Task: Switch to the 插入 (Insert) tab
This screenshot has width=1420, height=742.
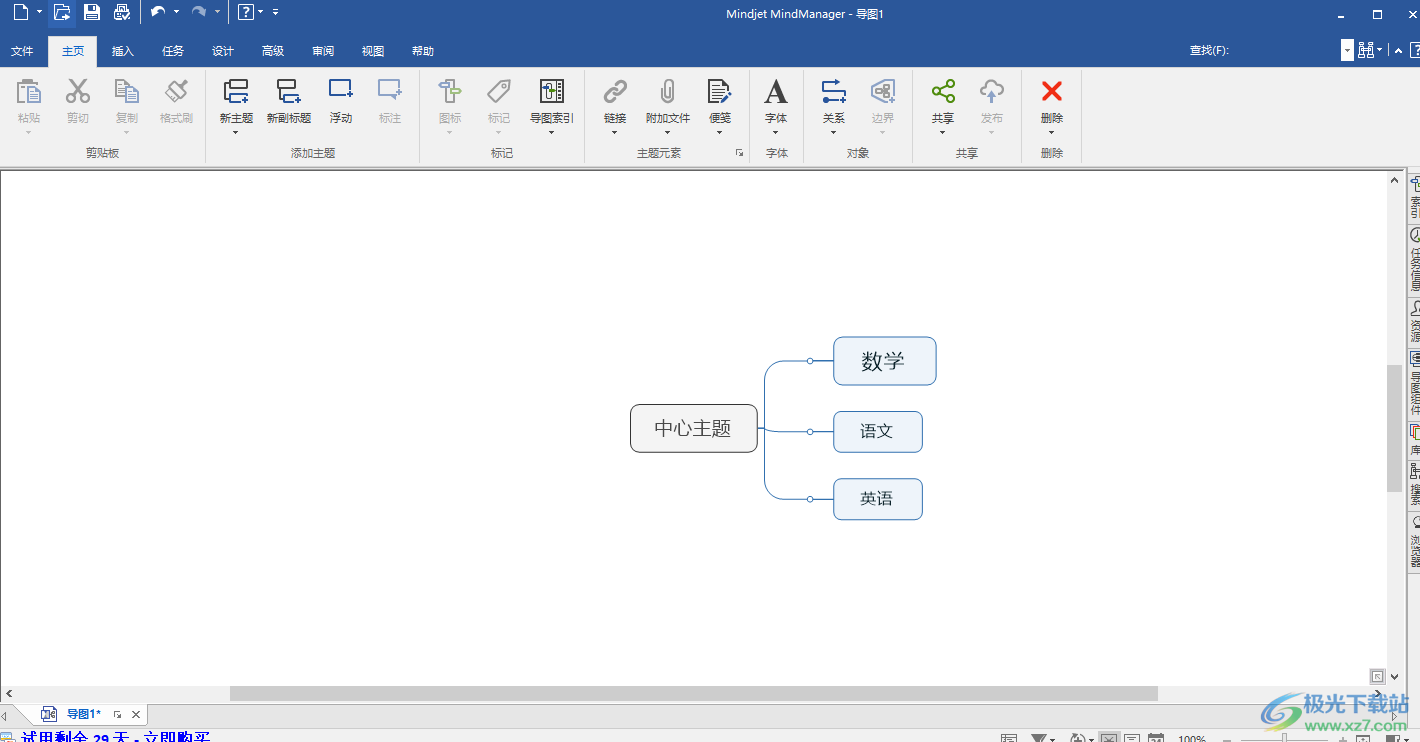Action: point(122,51)
